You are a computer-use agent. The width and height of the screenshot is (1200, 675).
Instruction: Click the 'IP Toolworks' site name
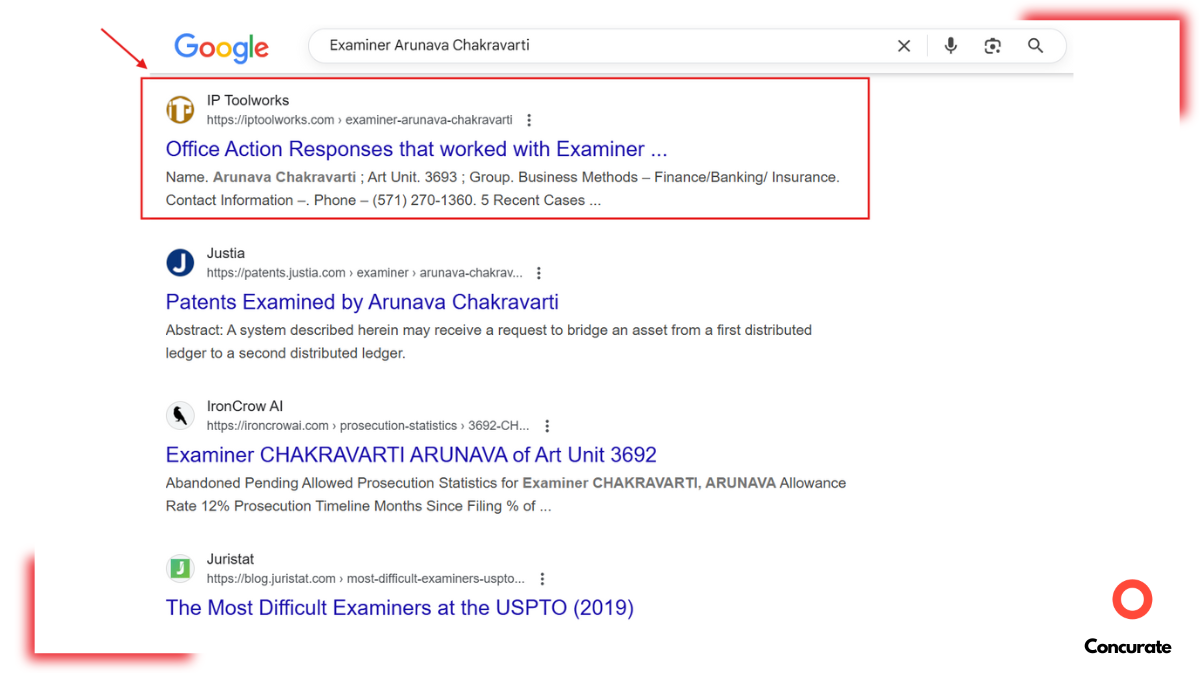pos(248,100)
